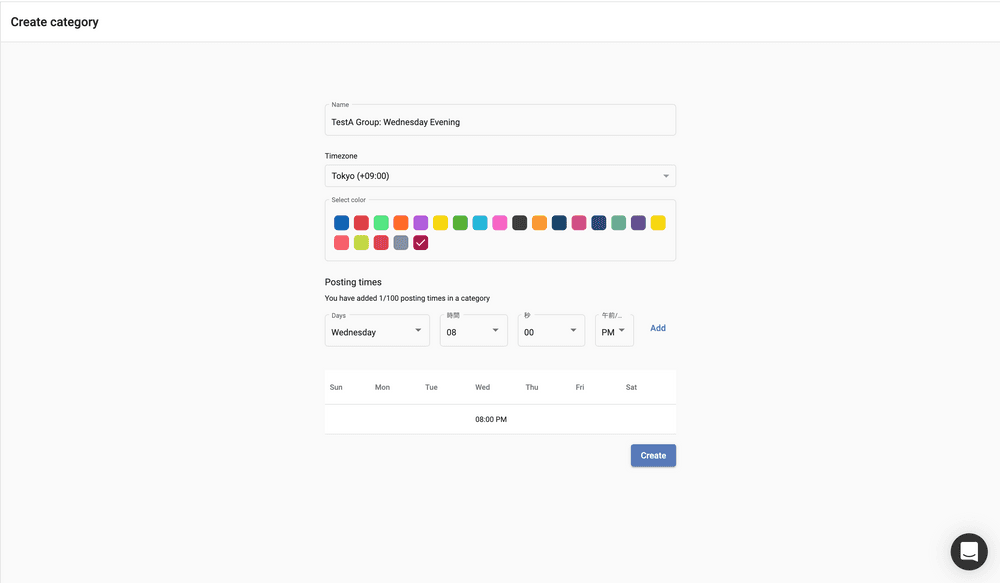1000x583 pixels.
Task: Click the checked crimson color swatch
Action: tap(421, 242)
